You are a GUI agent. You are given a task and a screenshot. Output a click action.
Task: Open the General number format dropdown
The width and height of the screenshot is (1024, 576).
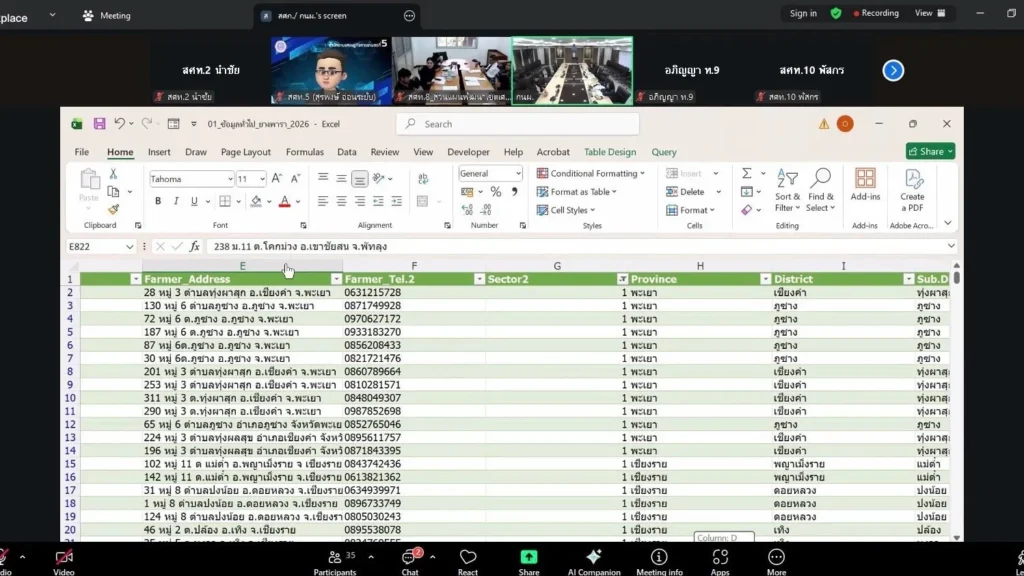[517, 174]
